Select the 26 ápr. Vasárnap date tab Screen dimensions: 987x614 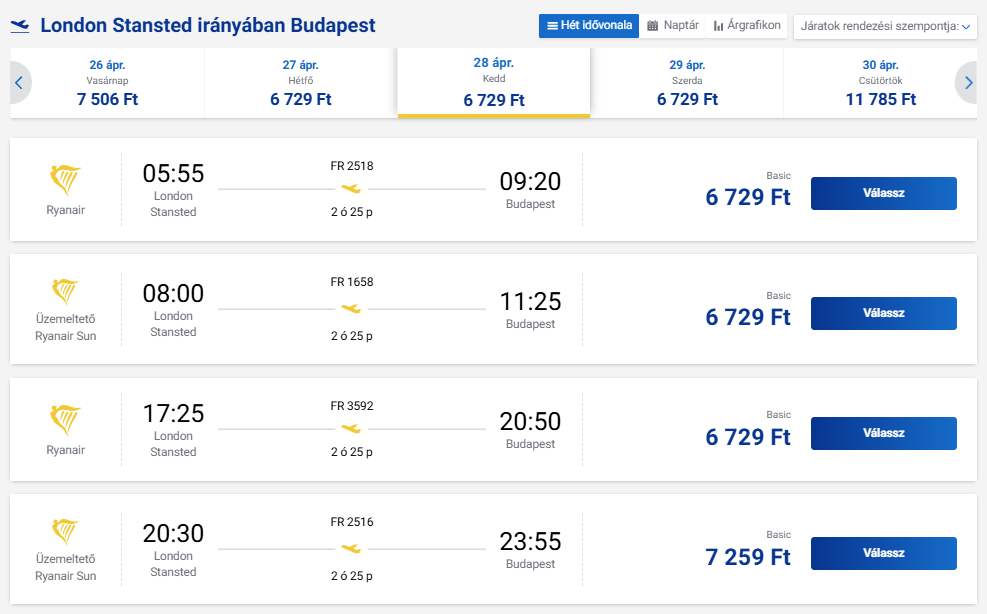click(107, 83)
